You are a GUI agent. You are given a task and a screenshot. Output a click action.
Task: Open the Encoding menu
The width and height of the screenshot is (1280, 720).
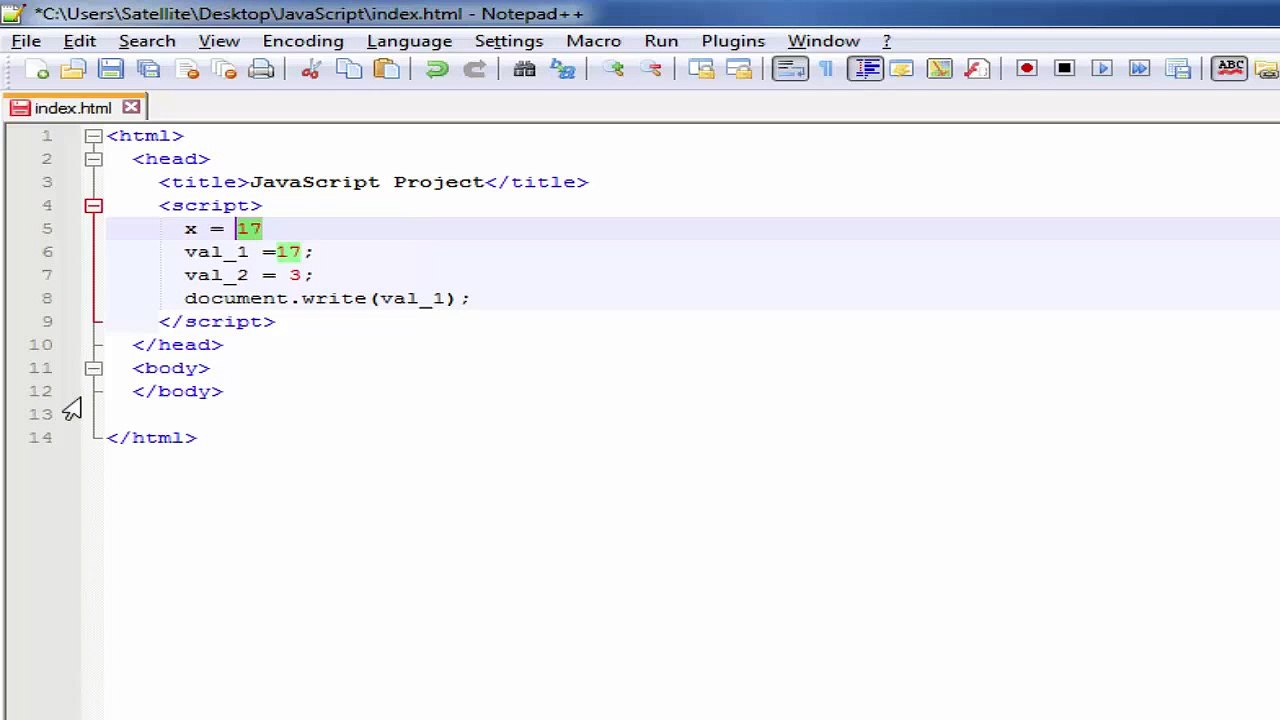click(303, 41)
